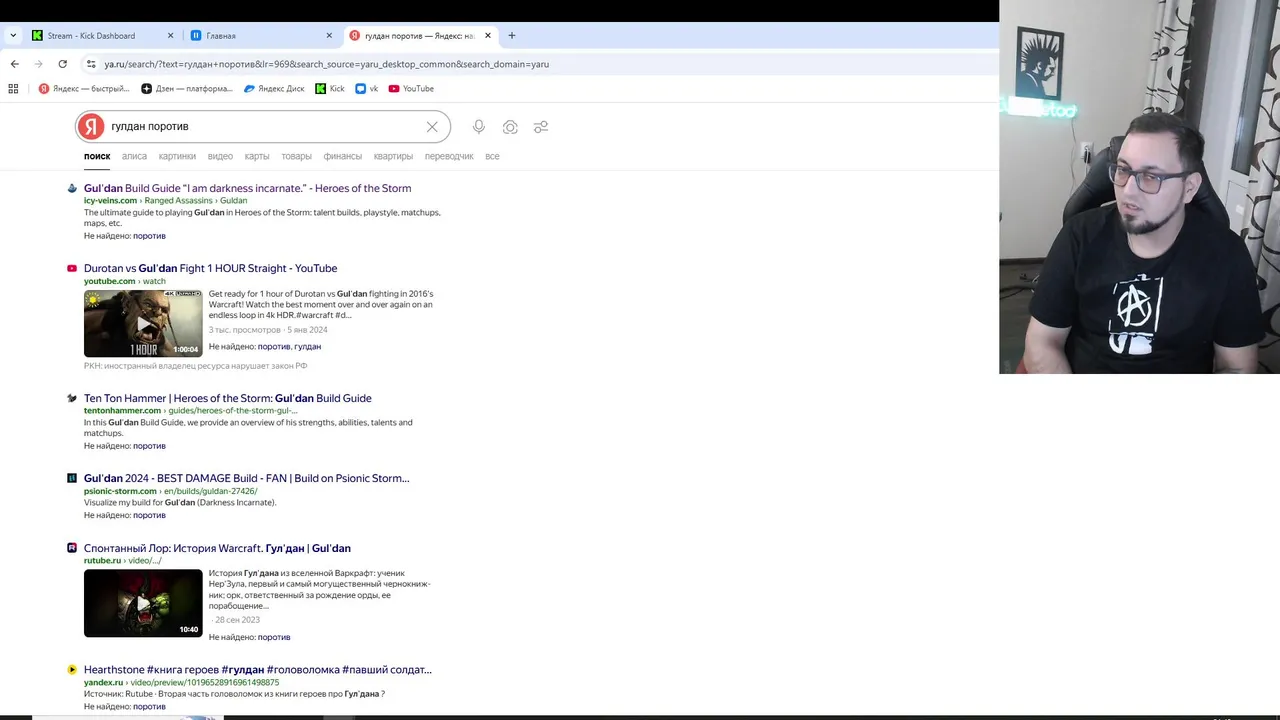Click the Yandex Я logo
The height and width of the screenshot is (720, 1280).
(91, 127)
